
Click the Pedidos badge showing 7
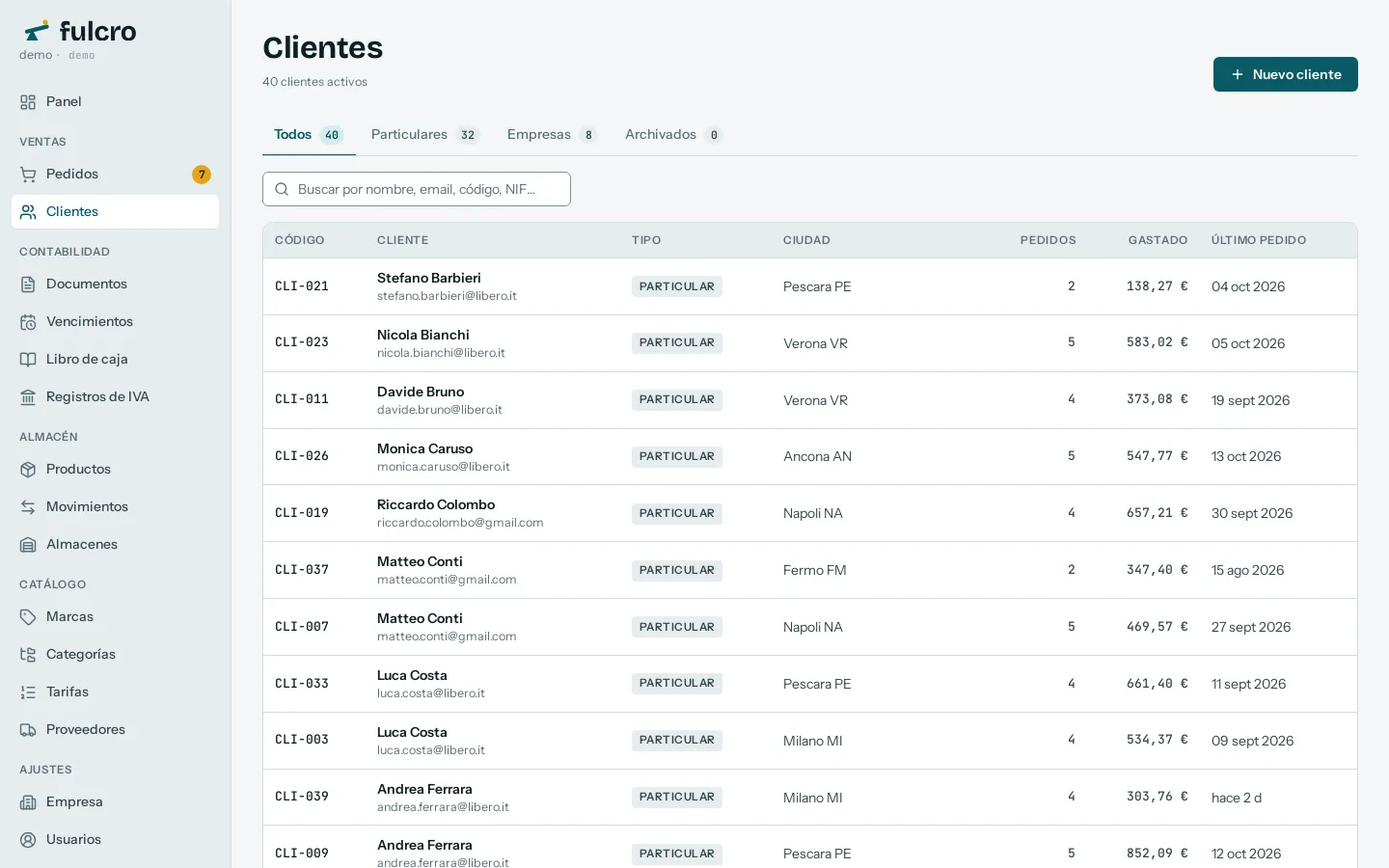[201, 175]
